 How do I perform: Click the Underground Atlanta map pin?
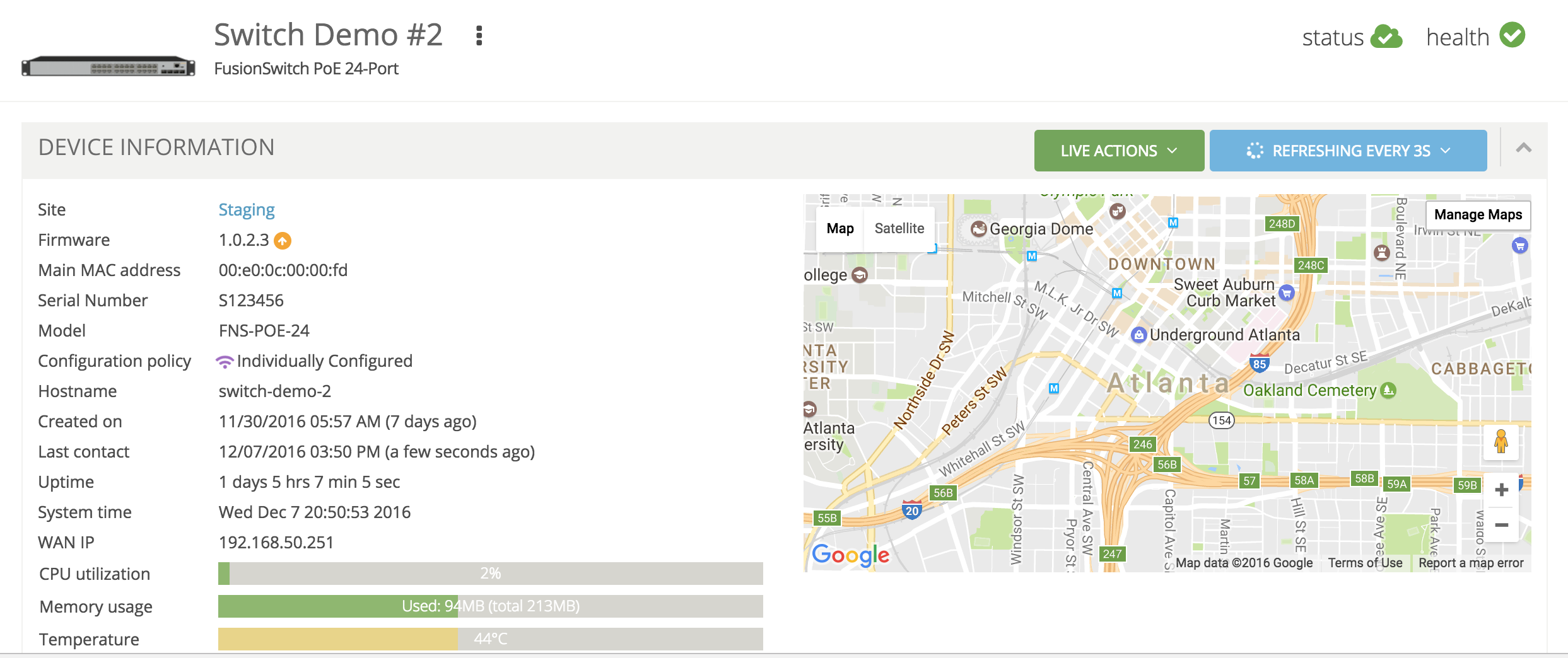click(1138, 335)
